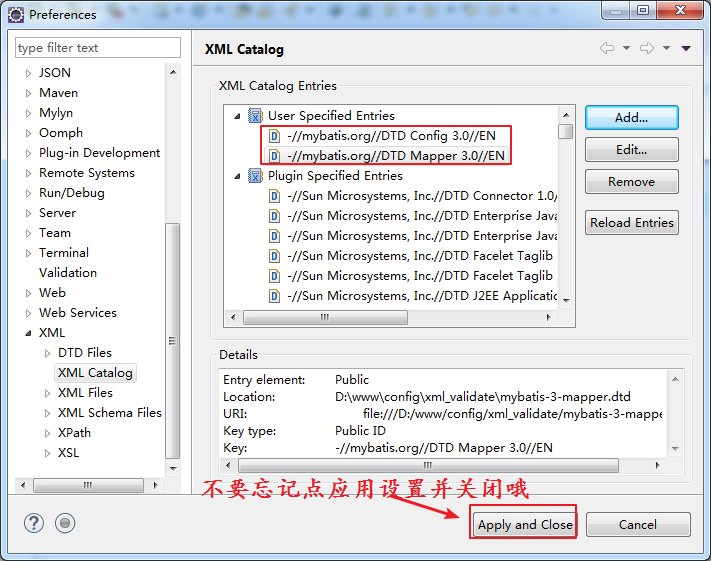Image resolution: width=711 pixels, height=561 pixels.
Task: Expand the DTD Files node
Action: (48, 353)
